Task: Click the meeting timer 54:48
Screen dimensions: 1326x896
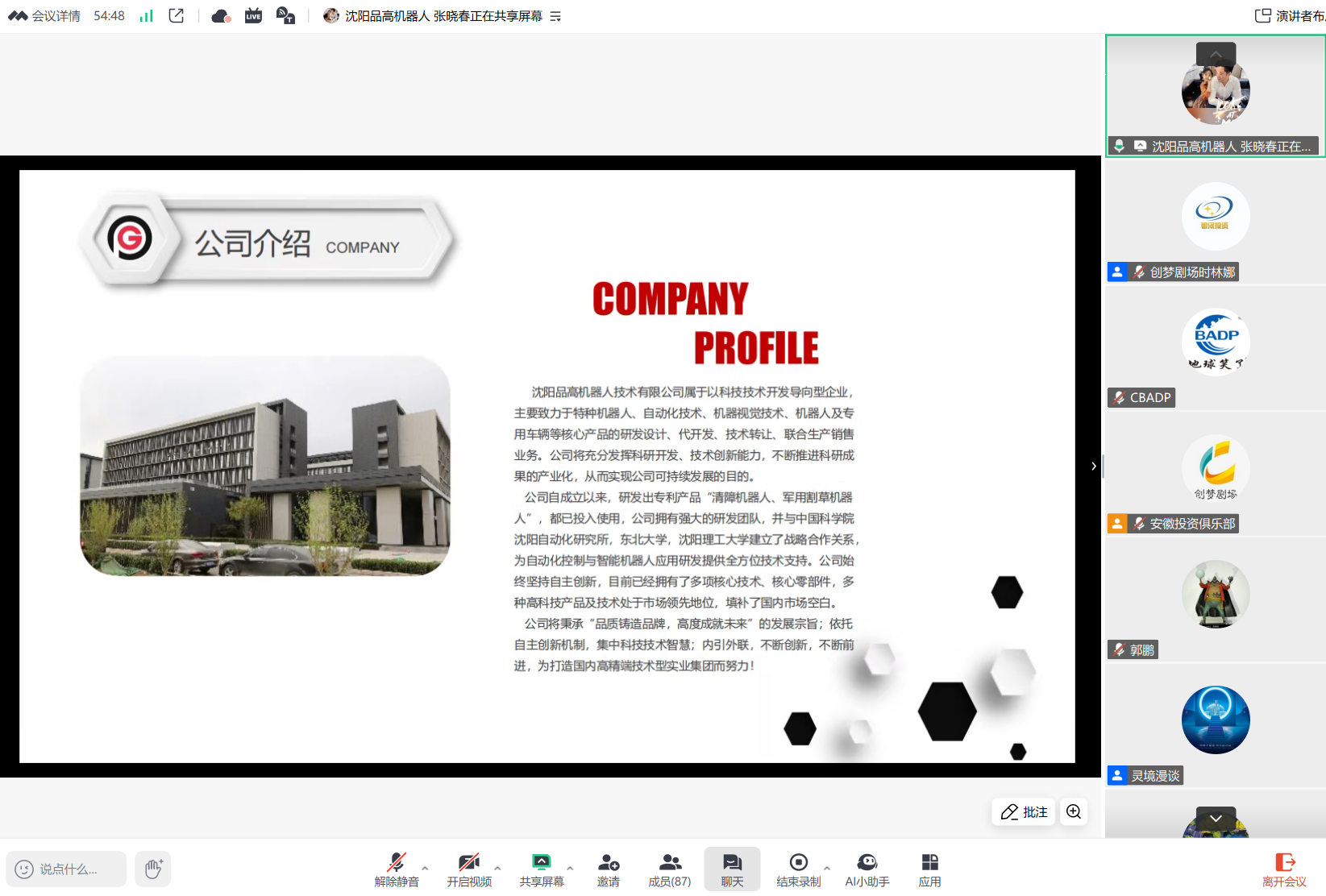Action: click(x=109, y=16)
